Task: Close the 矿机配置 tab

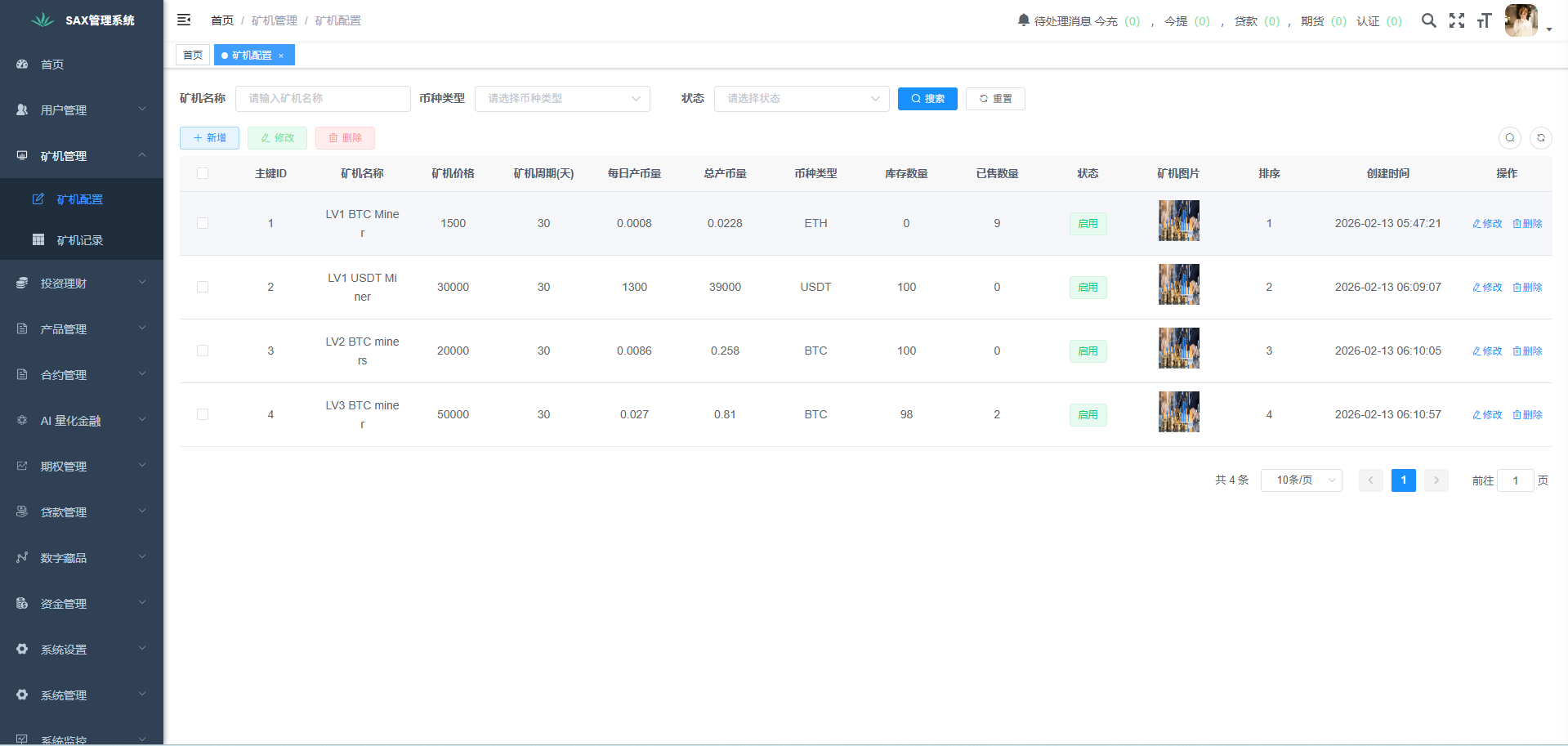Action: coord(281,56)
